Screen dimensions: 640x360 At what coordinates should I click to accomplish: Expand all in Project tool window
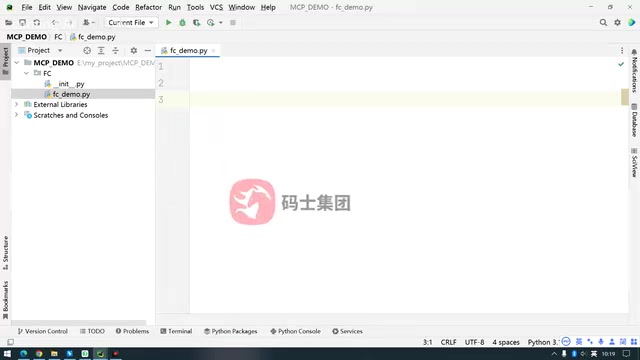point(101,51)
